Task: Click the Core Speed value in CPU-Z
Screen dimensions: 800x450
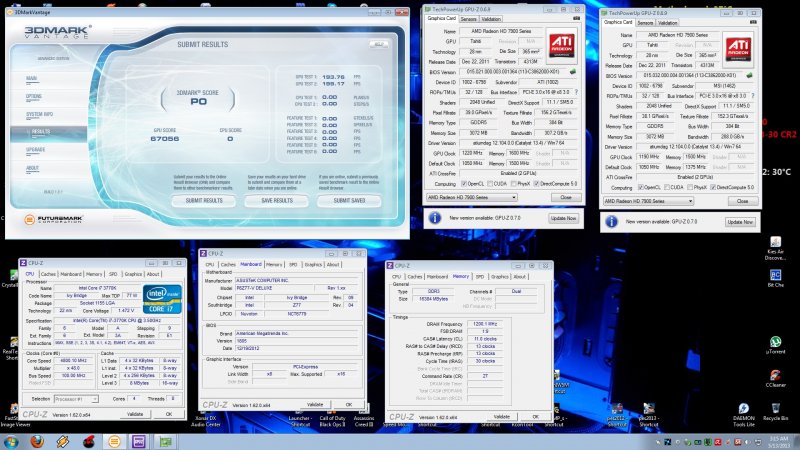Action: coord(73,361)
